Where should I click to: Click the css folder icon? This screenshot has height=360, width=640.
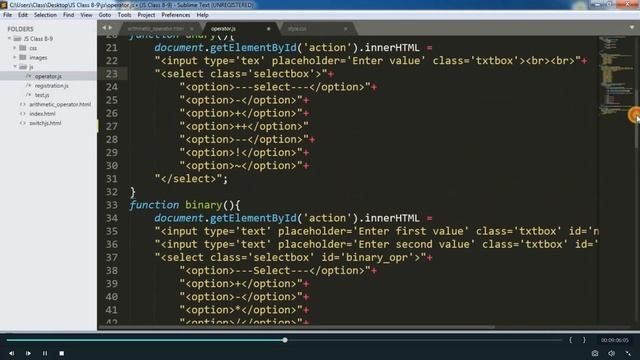[x=23, y=48]
